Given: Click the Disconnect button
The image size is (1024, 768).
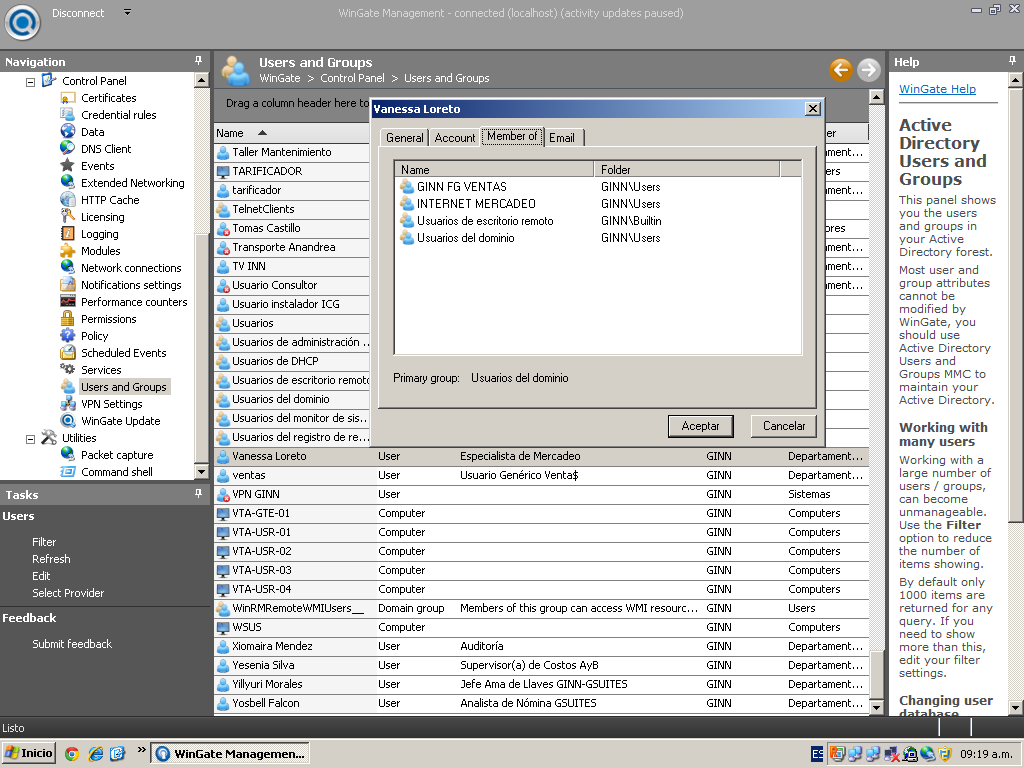Looking at the screenshot, I should pos(78,13).
